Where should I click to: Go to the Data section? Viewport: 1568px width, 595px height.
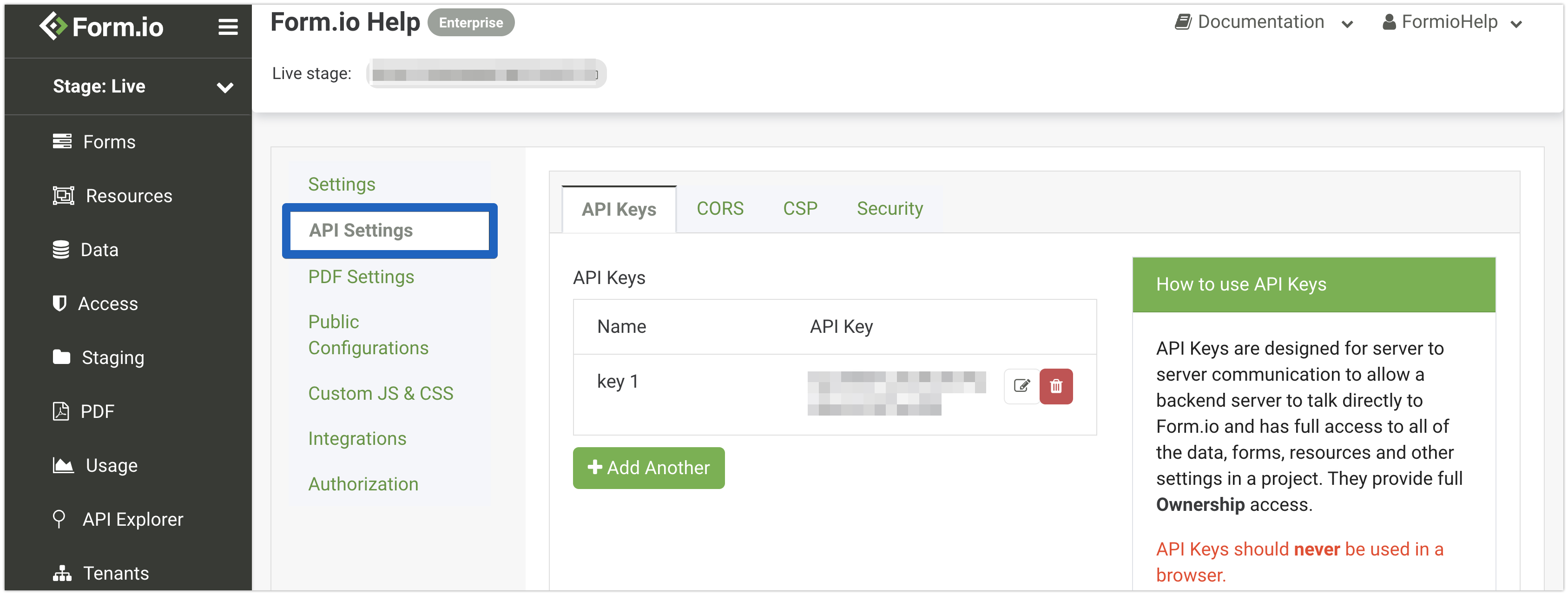click(99, 250)
